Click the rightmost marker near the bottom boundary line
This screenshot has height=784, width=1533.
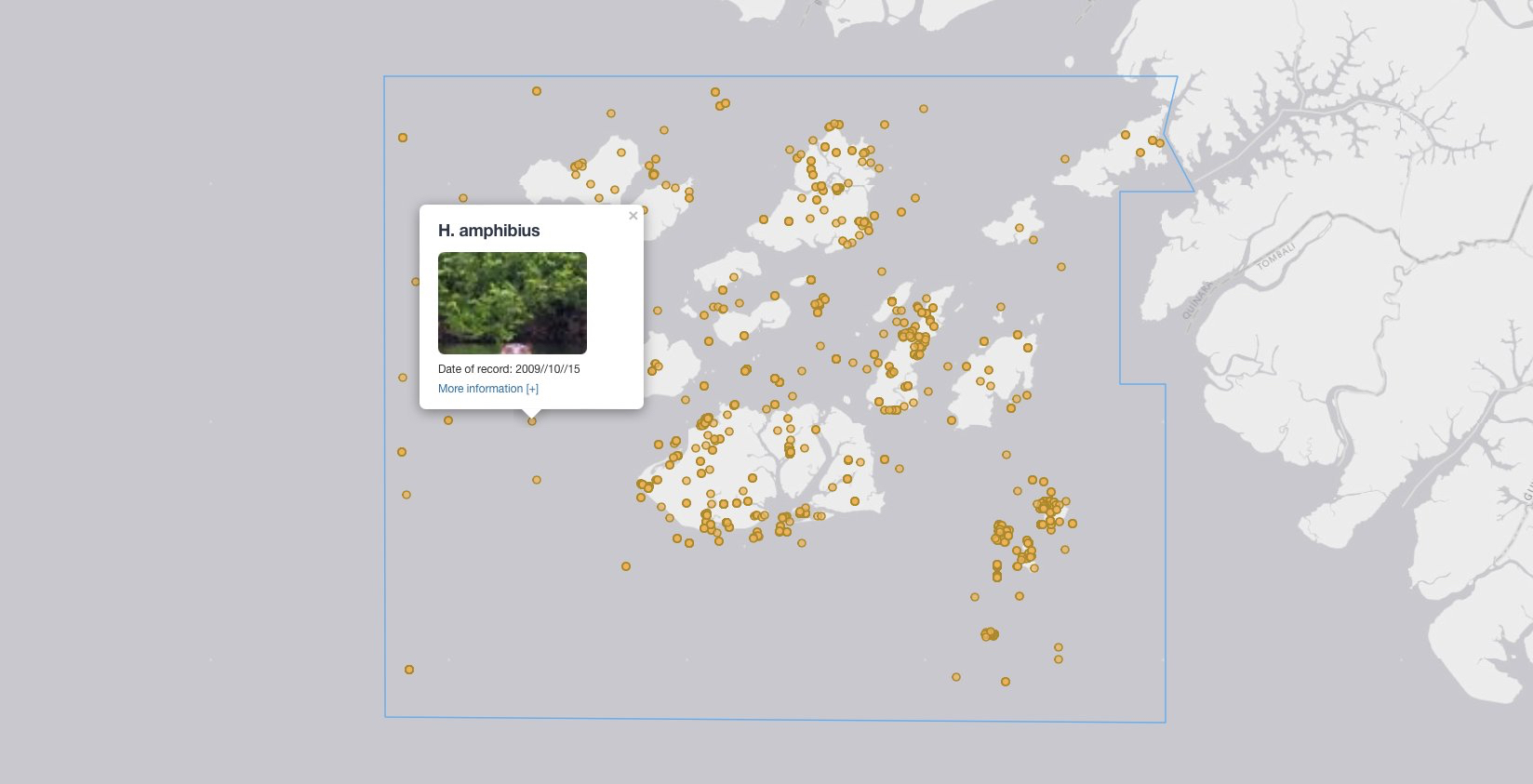pyautogui.click(x=1006, y=682)
